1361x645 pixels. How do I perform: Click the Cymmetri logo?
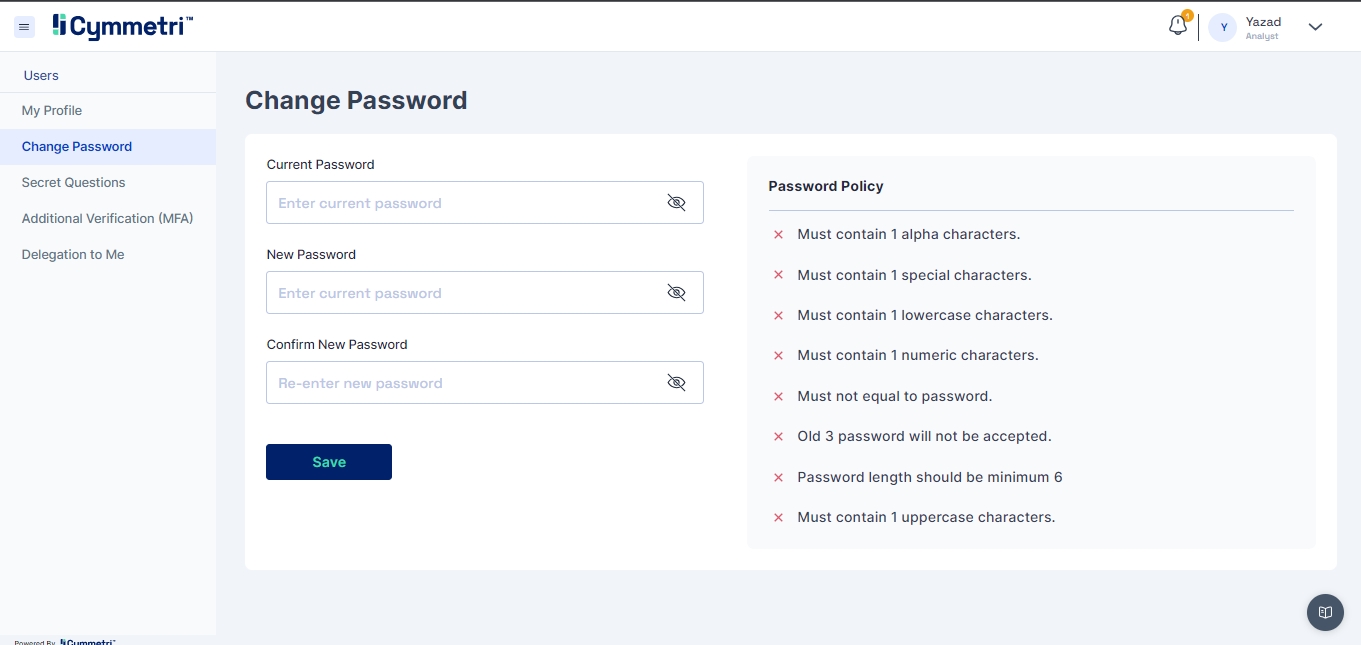122,27
